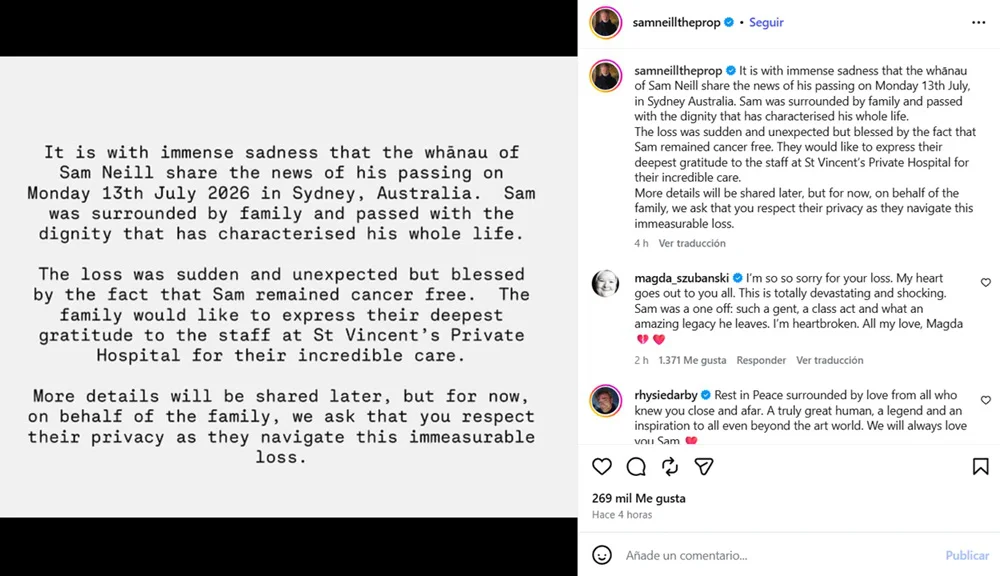Like magda_szubanski's comment with small heart
This screenshot has height=576, width=1000.
click(985, 282)
